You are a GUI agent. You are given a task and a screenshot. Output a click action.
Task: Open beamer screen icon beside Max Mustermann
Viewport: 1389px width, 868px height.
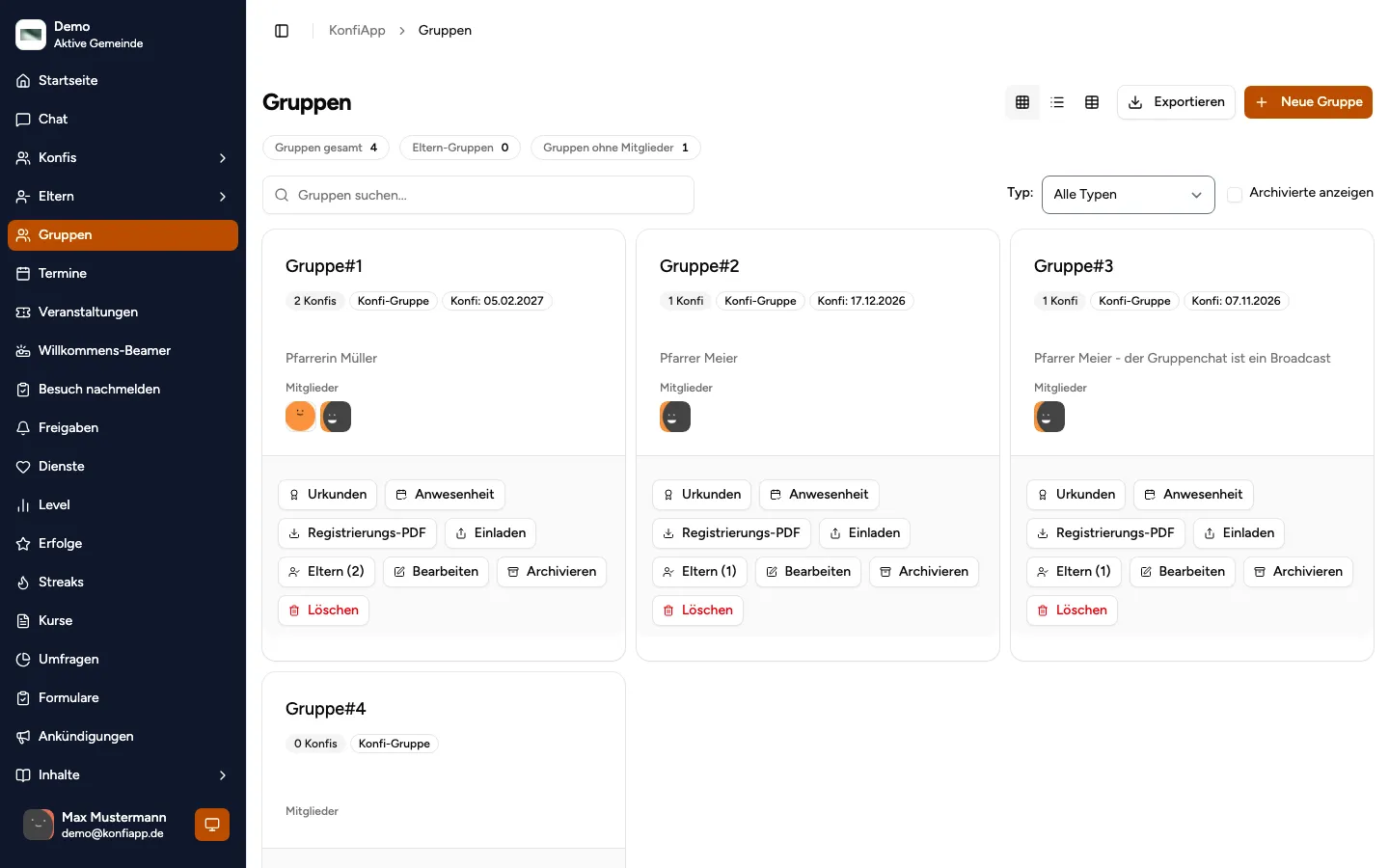[212, 825]
